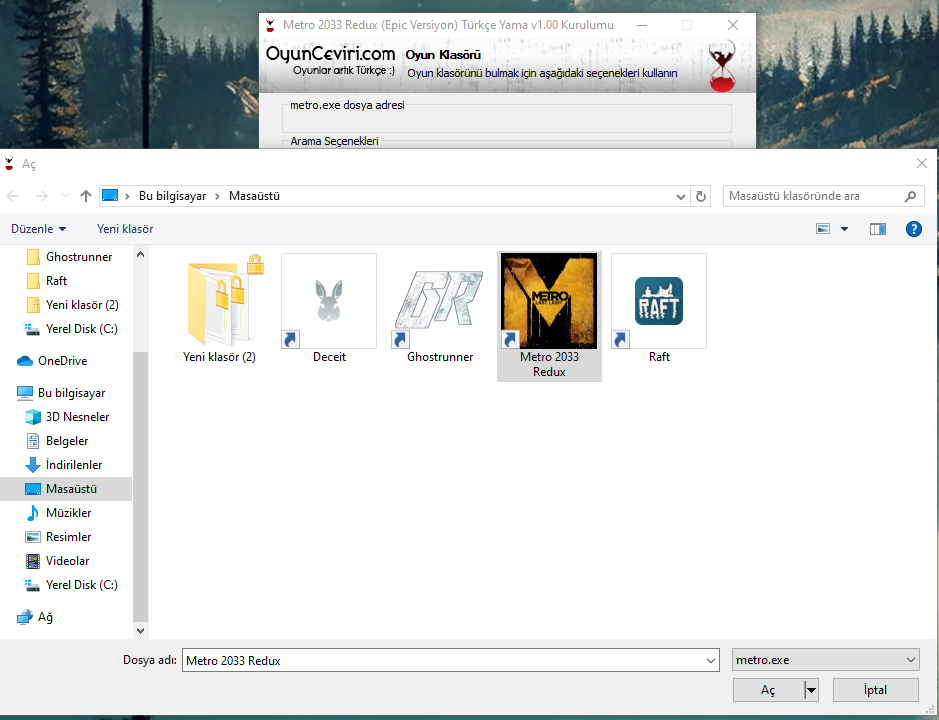Select OneDrive in the navigation pane
This screenshot has height=720, width=939.
click(53, 361)
